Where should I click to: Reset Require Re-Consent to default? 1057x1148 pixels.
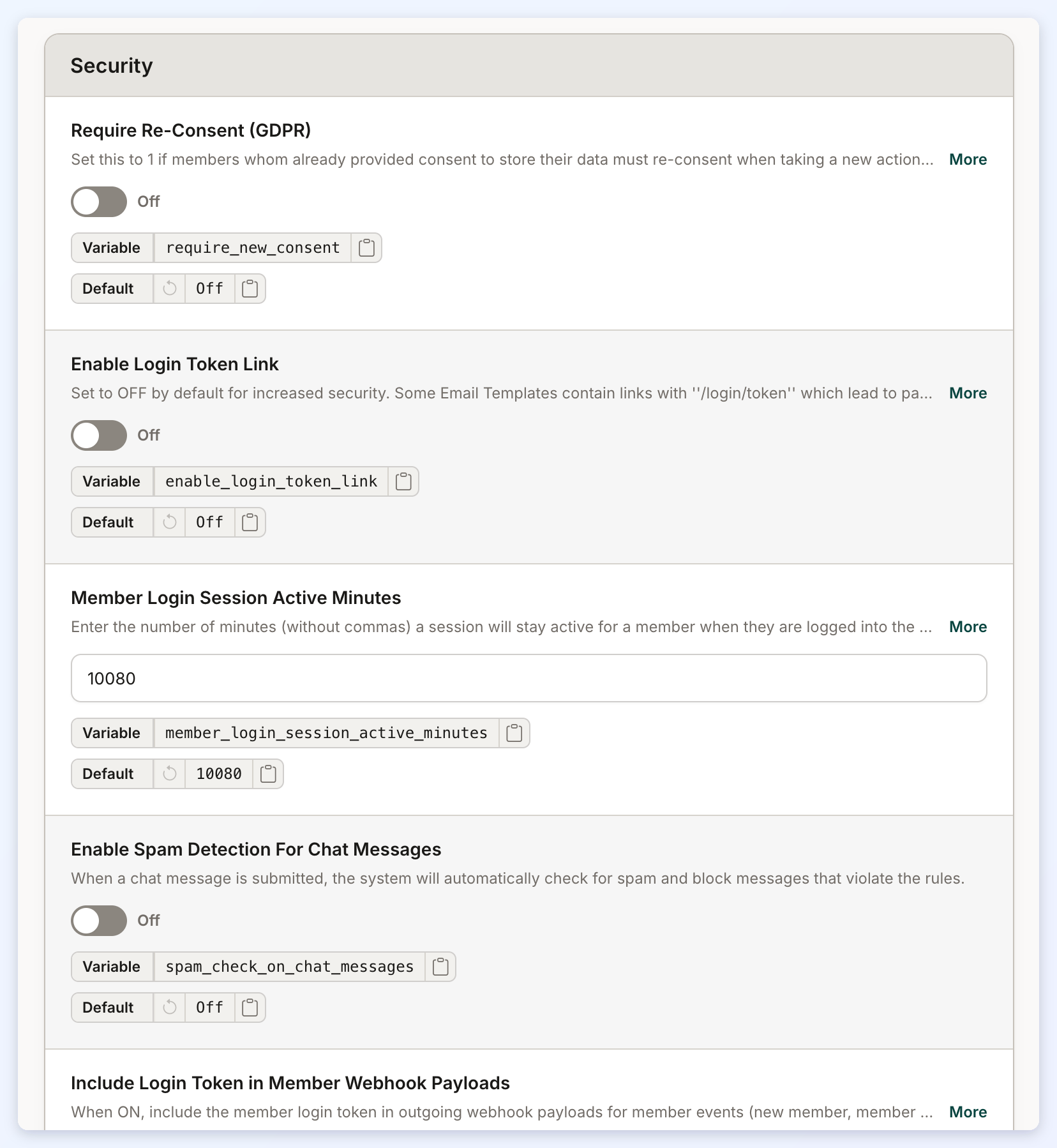click(x=169, y=289)
